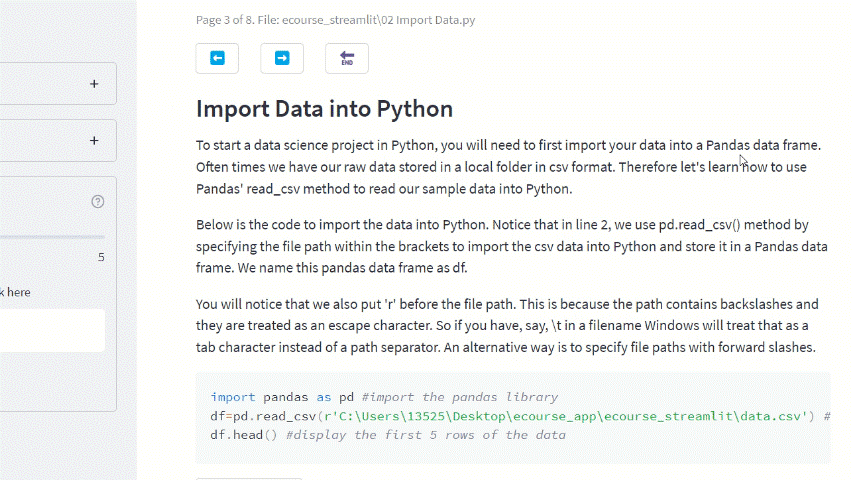Click the 'Import Data into Python' heading

tap(324, 109)
